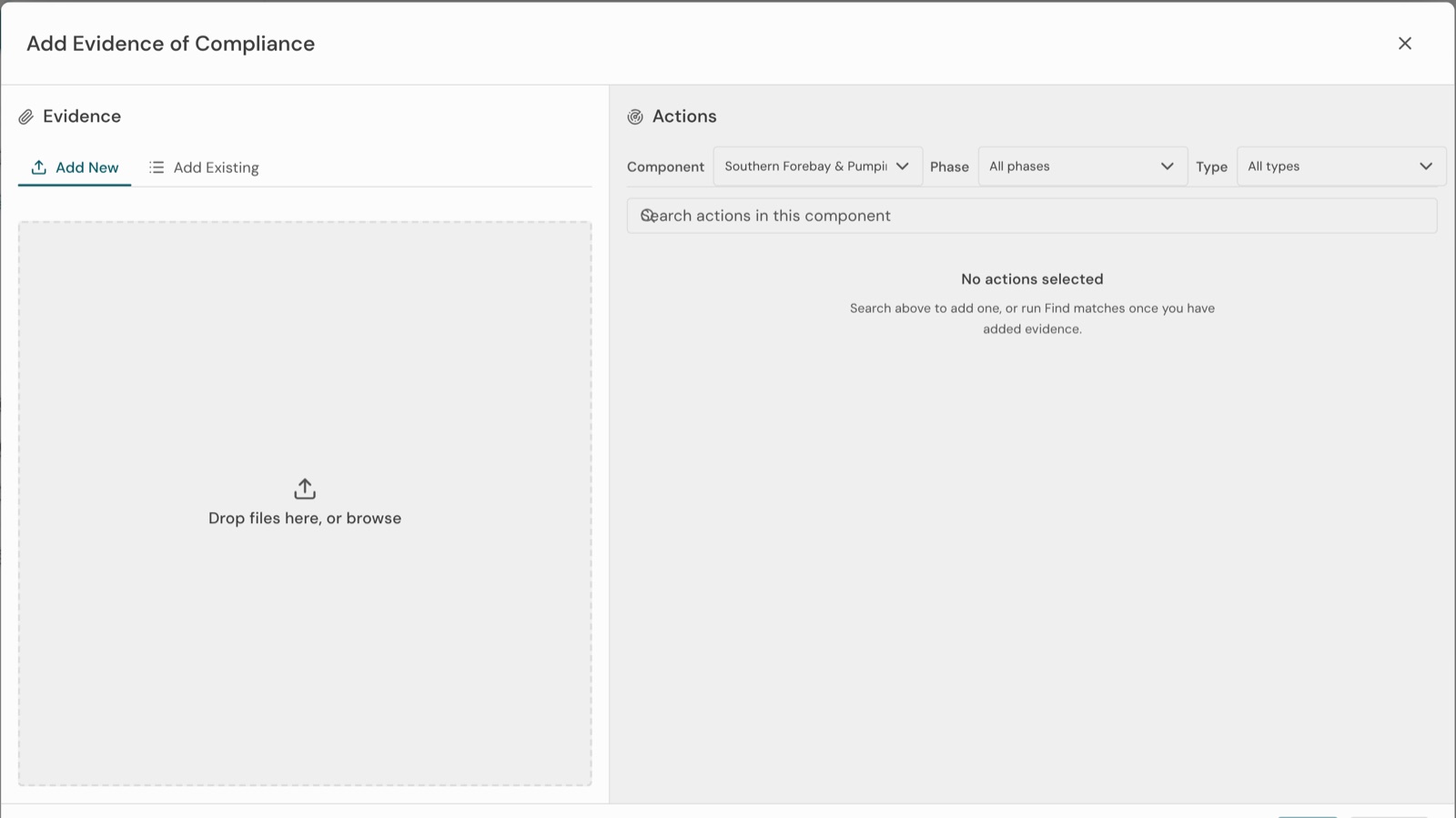The width and height of the screenshot is (1456, 818).
Task: Click the Evidence section heading
Action: click(x=82, y=116)
